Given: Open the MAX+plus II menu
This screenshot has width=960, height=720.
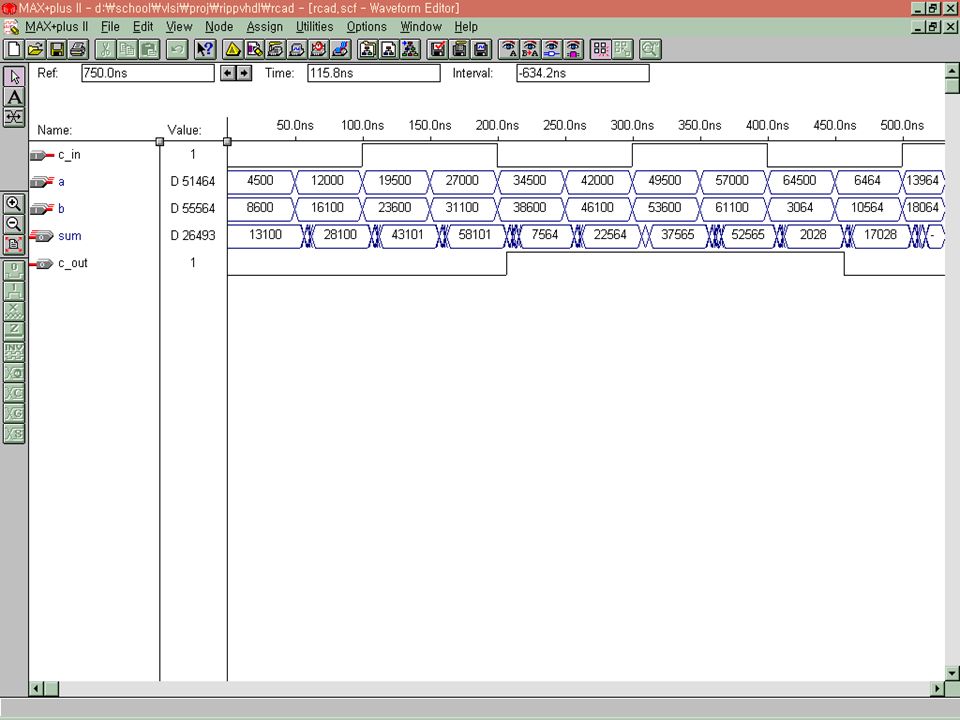Looking at the screenshot, I should (56, 27).
